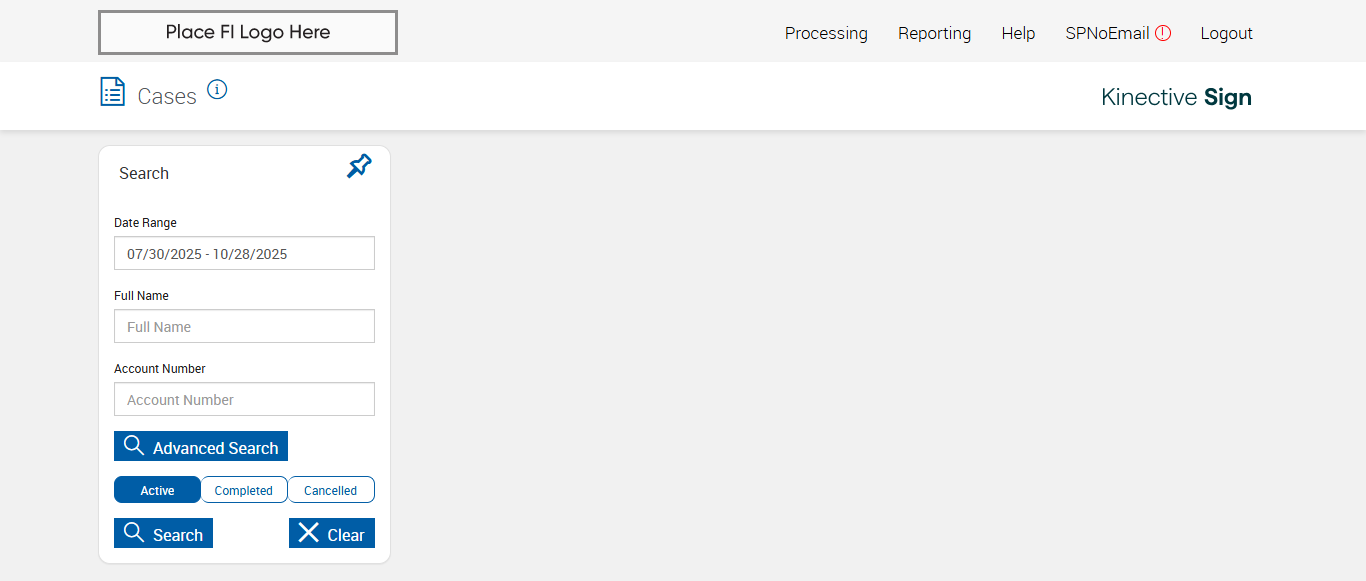Click the X icon on Clear button

point(309,533)
